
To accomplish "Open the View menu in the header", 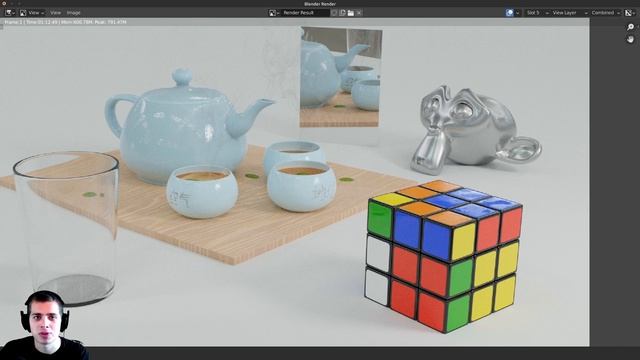I will point(56,13).
